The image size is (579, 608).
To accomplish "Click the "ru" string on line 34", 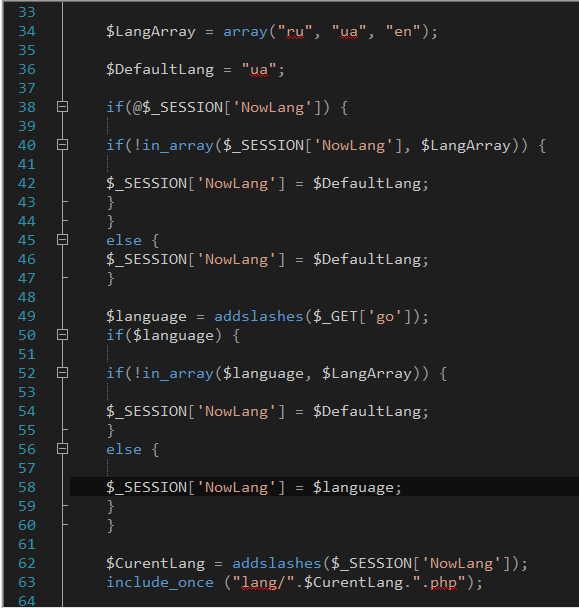I will [x=295, y=32].
